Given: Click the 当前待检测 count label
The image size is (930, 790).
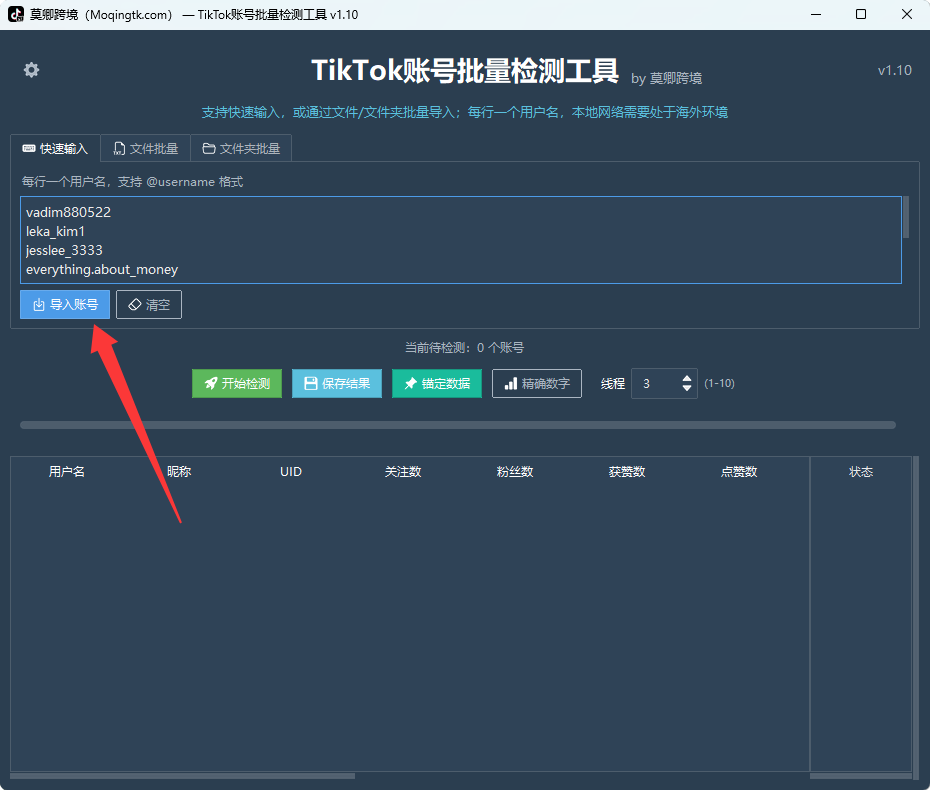Looking at the screenshot, I should click(x=464, y=348).
